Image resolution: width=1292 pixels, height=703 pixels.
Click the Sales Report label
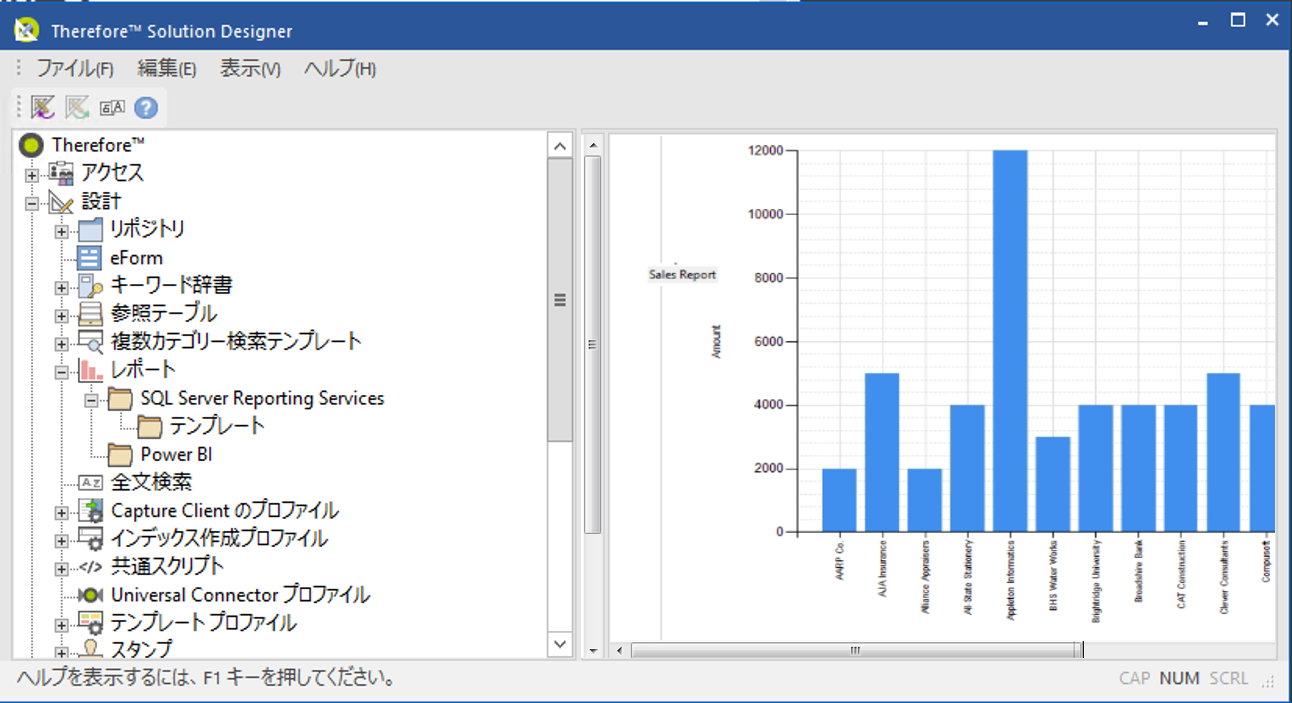(682, 274)
